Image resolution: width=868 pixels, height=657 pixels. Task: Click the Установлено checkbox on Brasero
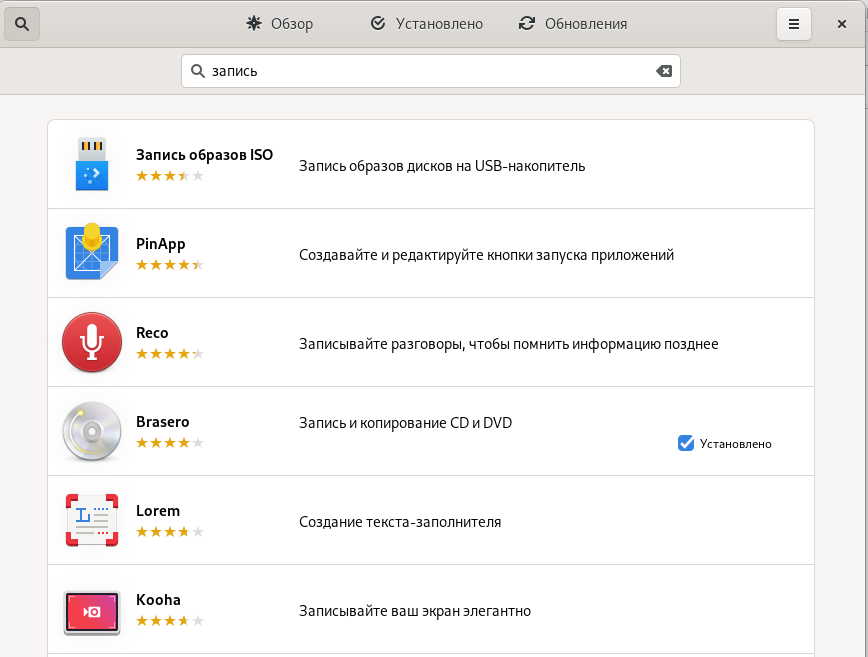(x=686, y=443)
